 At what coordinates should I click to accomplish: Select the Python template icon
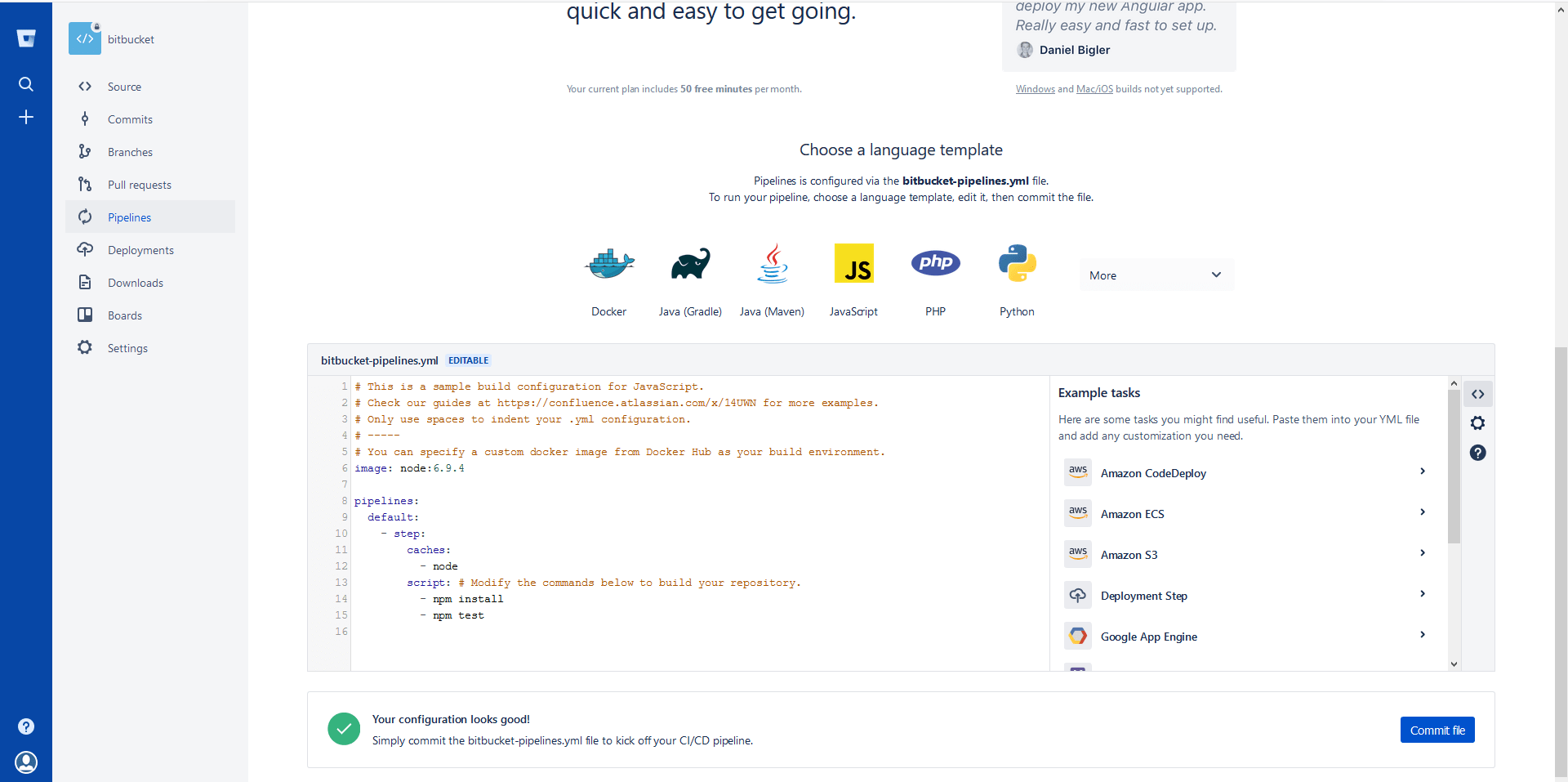click(x=1017, y=264)
